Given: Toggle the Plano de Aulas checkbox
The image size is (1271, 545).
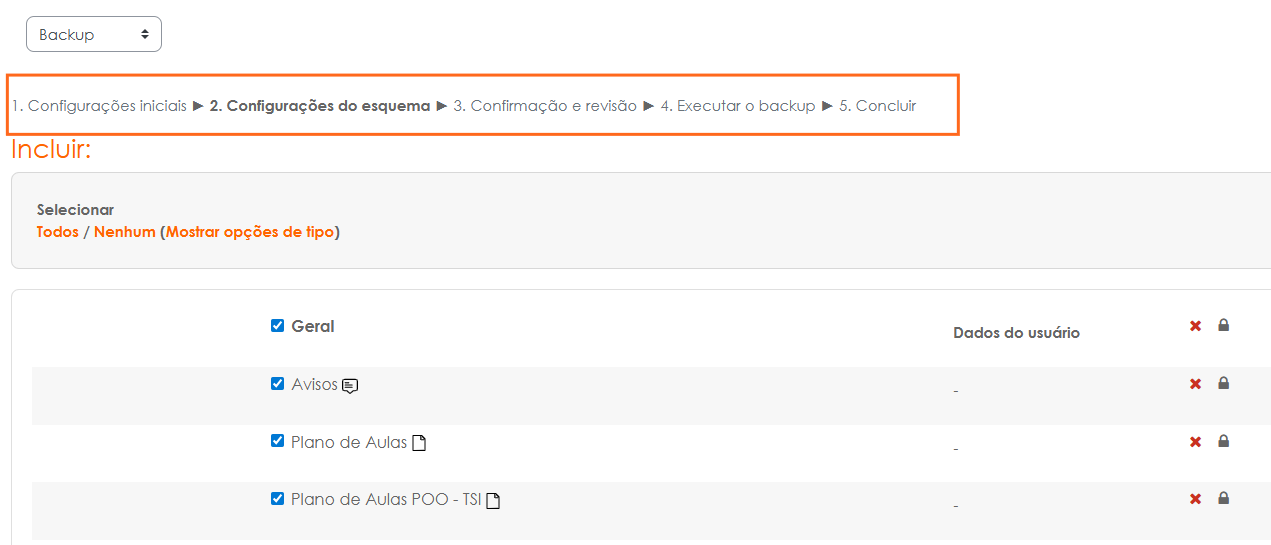Looking at the screenshot, I should [x=278, y=442].
